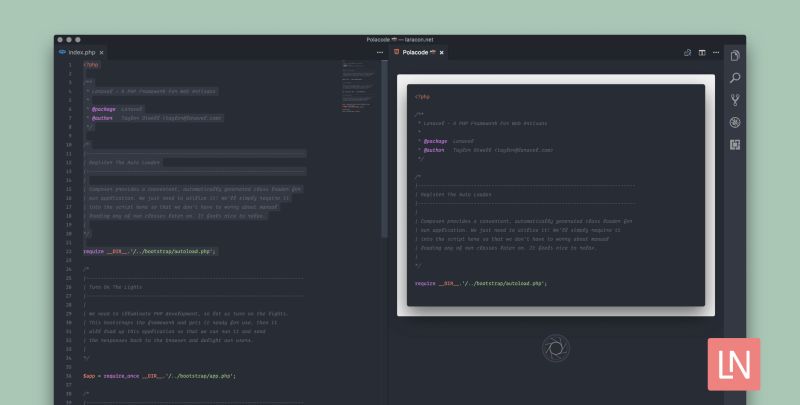Click the Polacode tab file icon
This screenshot has width=800, height=405.
tap(396, 52)
